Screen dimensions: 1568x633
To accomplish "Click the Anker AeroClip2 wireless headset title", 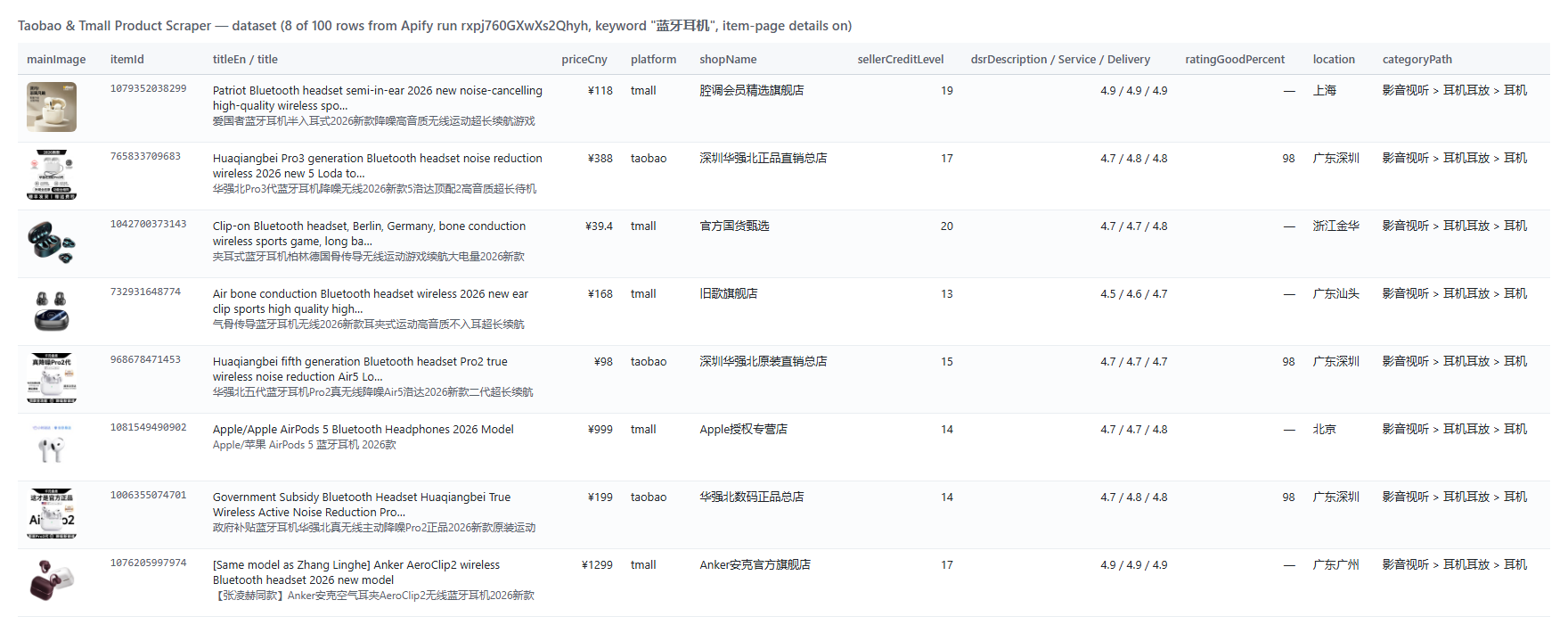I will tap(356, 572).
